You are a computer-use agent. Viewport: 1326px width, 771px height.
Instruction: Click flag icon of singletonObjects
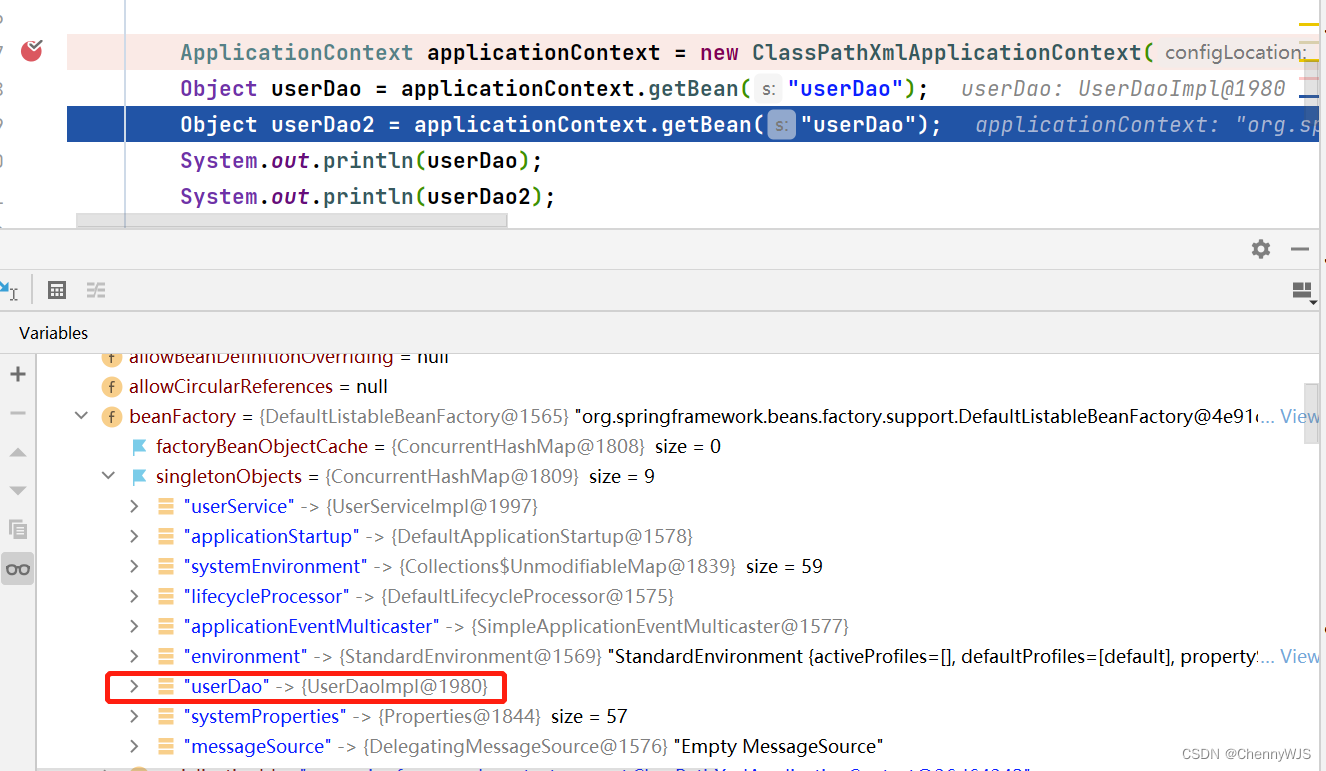click(139, 477)
